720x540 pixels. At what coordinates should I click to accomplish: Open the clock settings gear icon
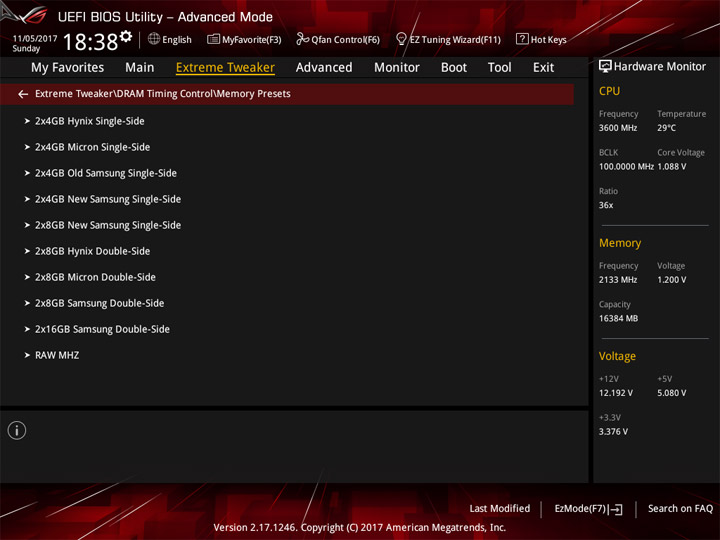click(126, 36)
